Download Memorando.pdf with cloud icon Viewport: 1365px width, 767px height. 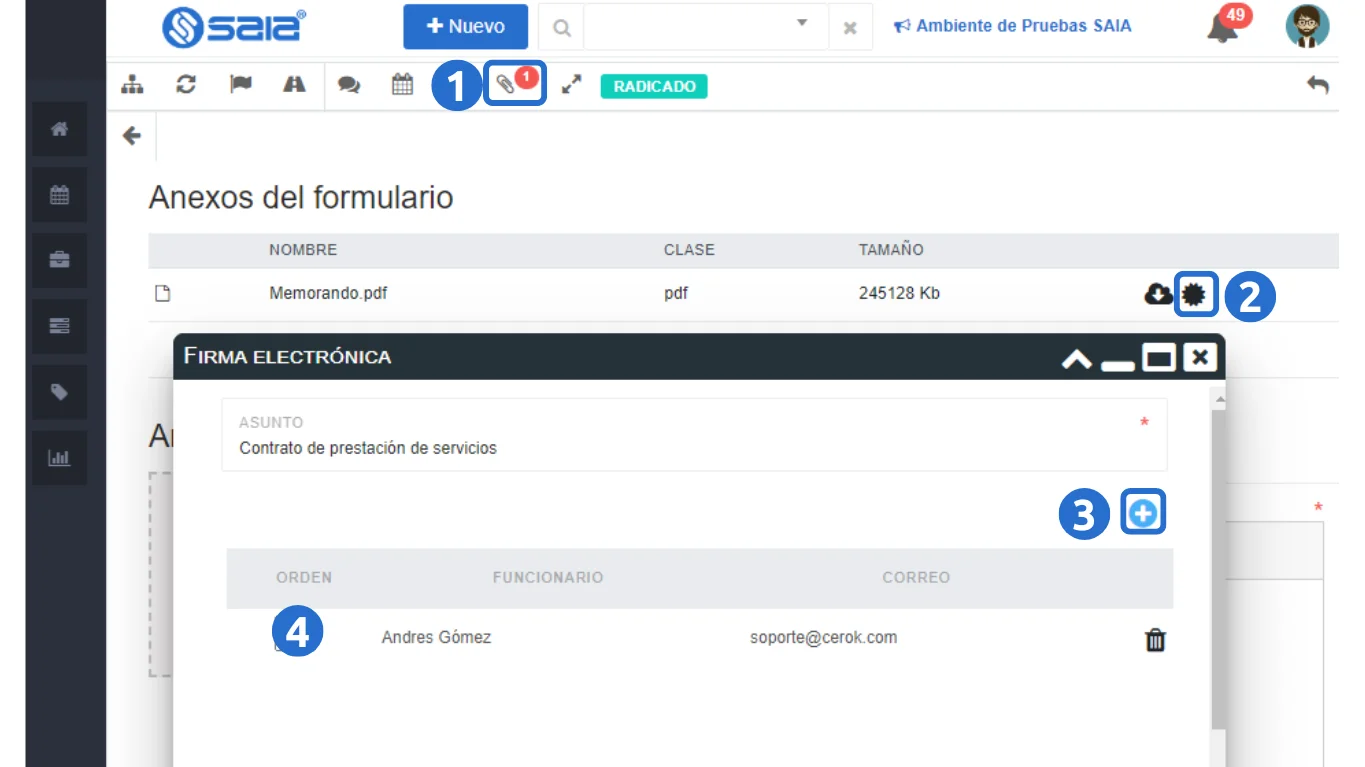[x=1157, y=294]
